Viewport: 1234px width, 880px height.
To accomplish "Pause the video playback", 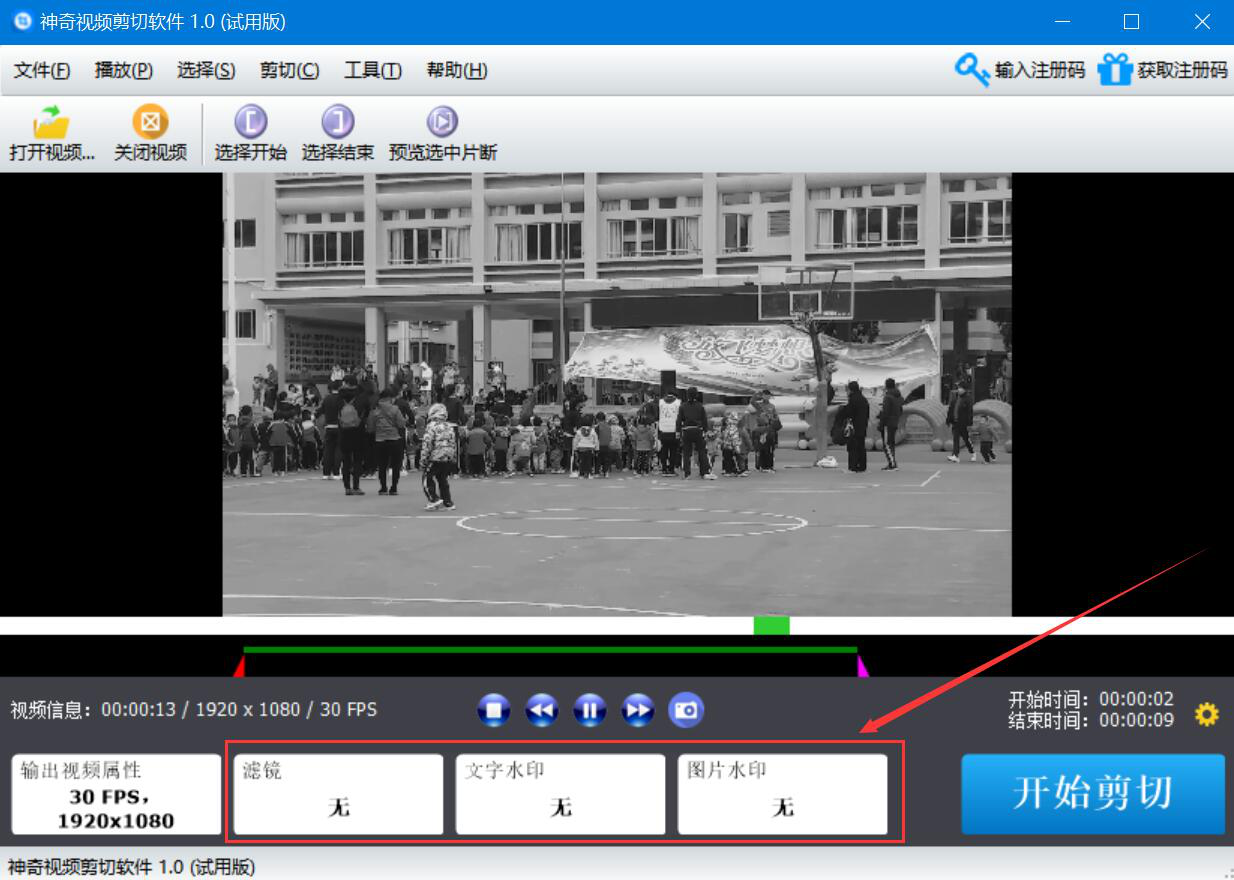I will pyautogui.click(x=590, y=710).
